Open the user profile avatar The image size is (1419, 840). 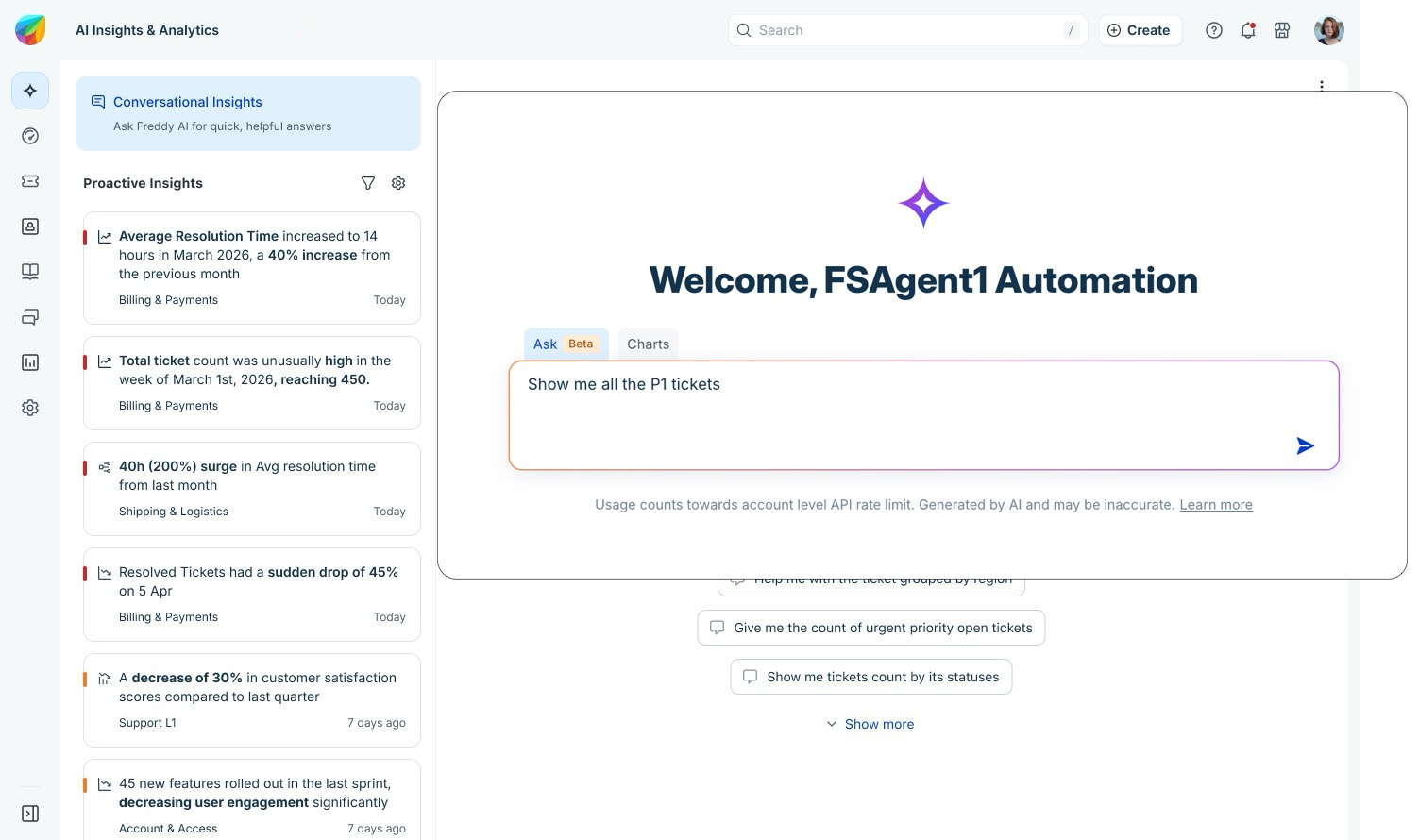(1329, 30)
